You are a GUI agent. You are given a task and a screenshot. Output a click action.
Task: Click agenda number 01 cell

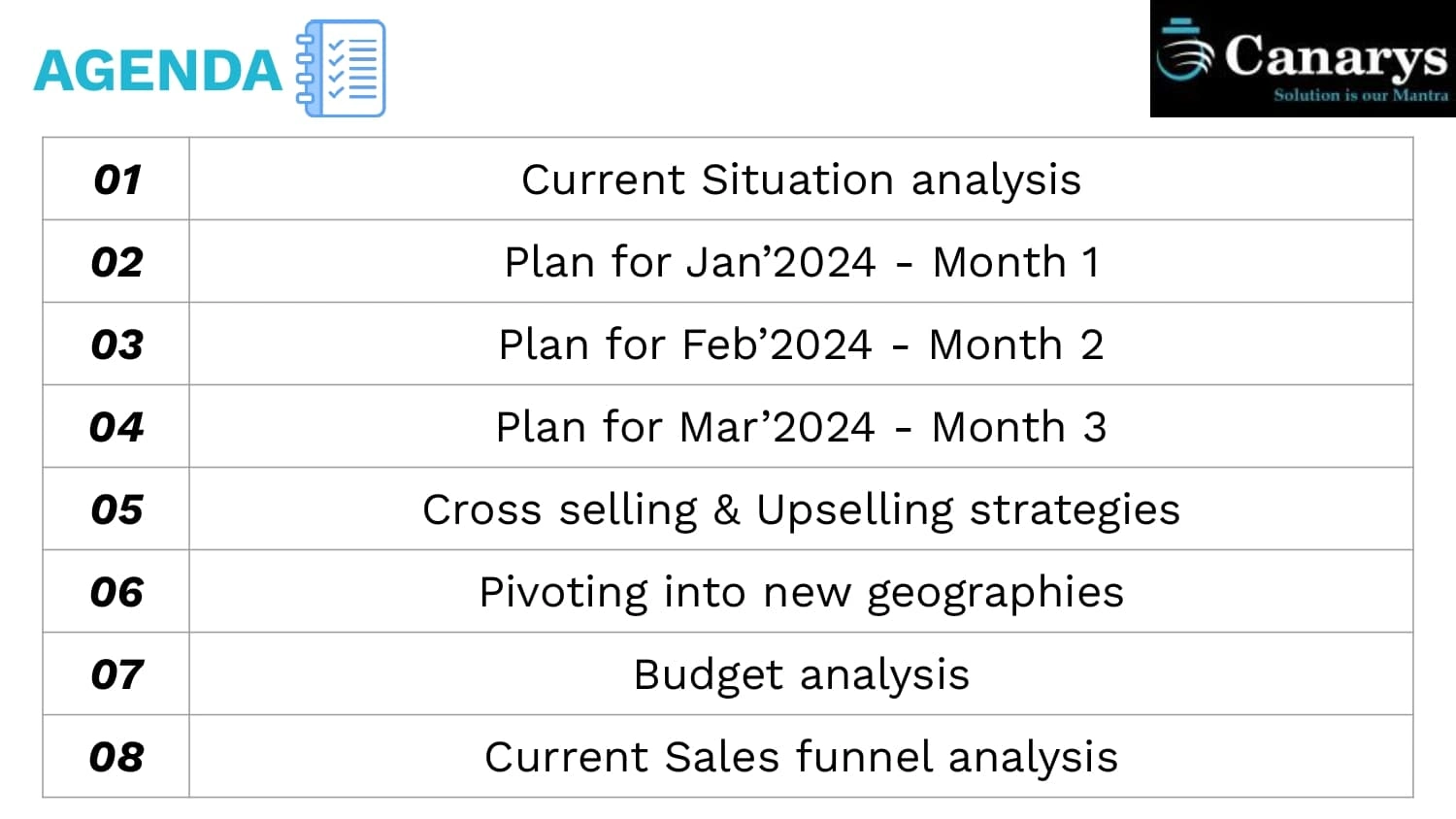[116, 180]
